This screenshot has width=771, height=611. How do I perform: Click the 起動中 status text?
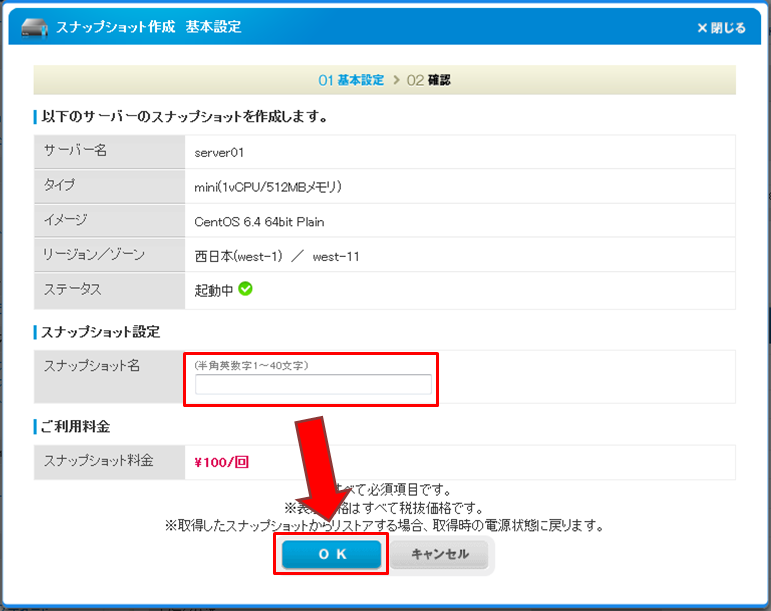pyautogui.click(x=213, y=291)
